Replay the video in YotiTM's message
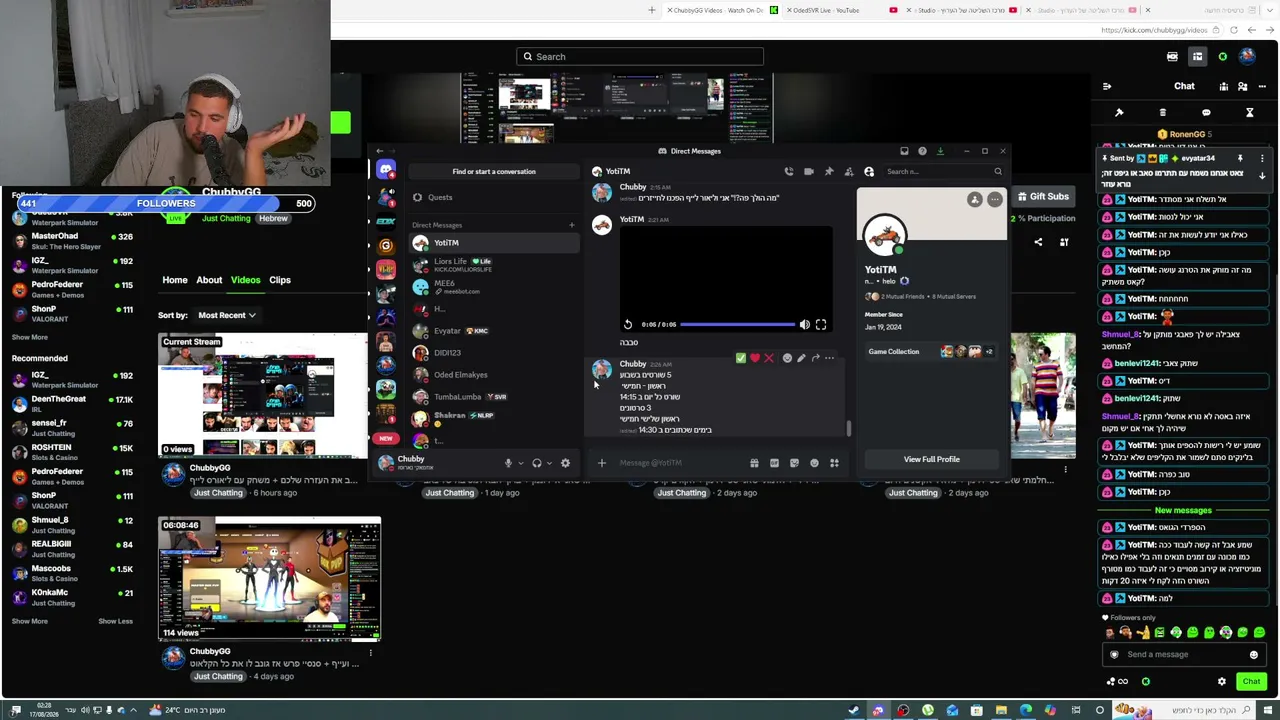1280x720 pixels. tap(628, 325)
